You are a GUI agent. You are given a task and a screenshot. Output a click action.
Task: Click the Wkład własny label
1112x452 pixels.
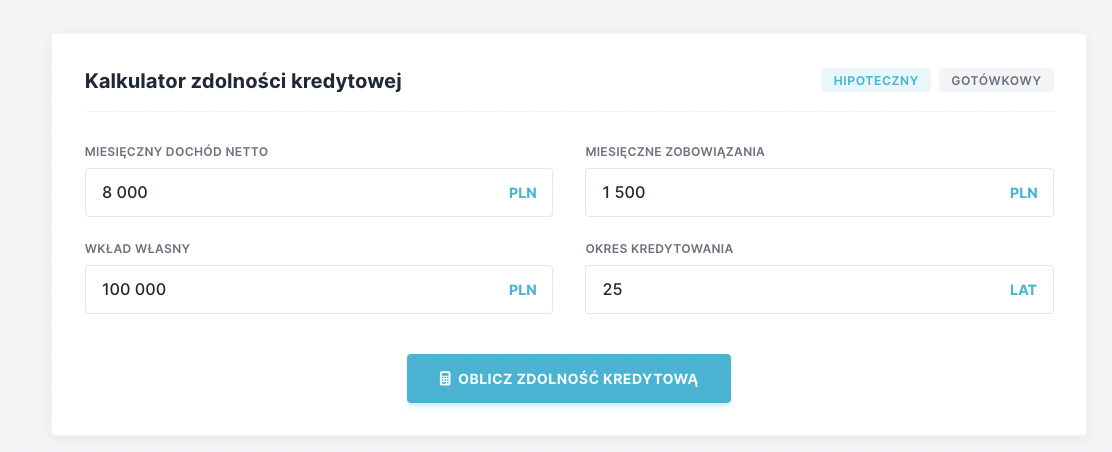(137, 249)
